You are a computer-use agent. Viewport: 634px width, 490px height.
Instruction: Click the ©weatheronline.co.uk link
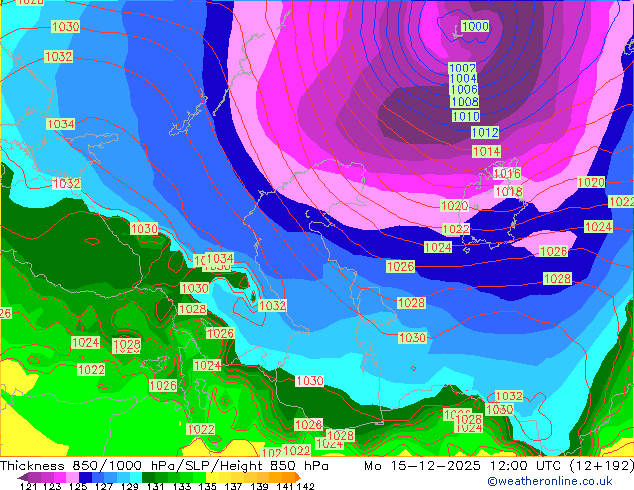click(550, 481)
